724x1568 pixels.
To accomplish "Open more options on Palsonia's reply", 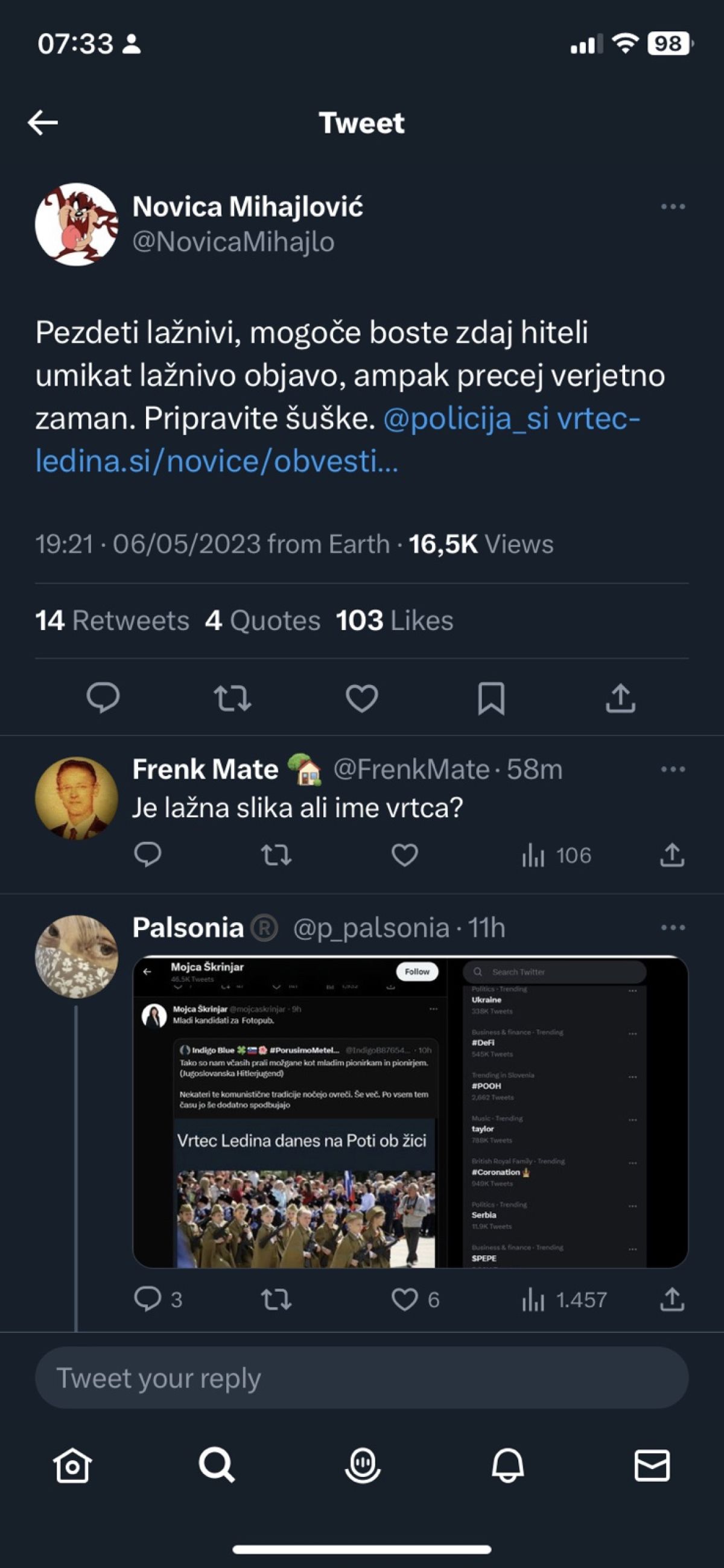I will point(673,928).
